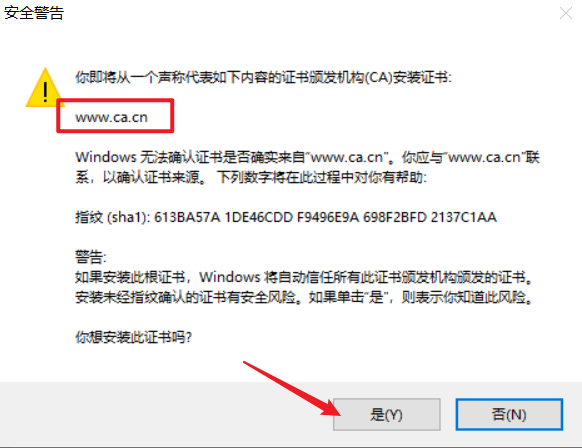Click the 是(Y) button to install certificate

click(386, 414)
